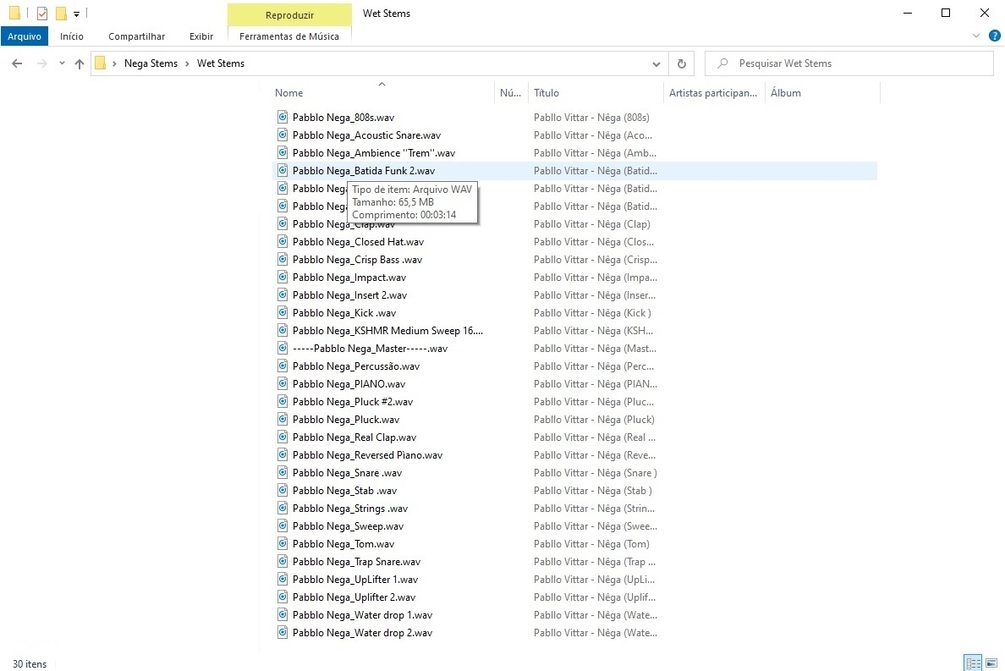The image size is (1005, 671).
Task: Select the Impact.wav file icon
Action: (x=283, y=277)
